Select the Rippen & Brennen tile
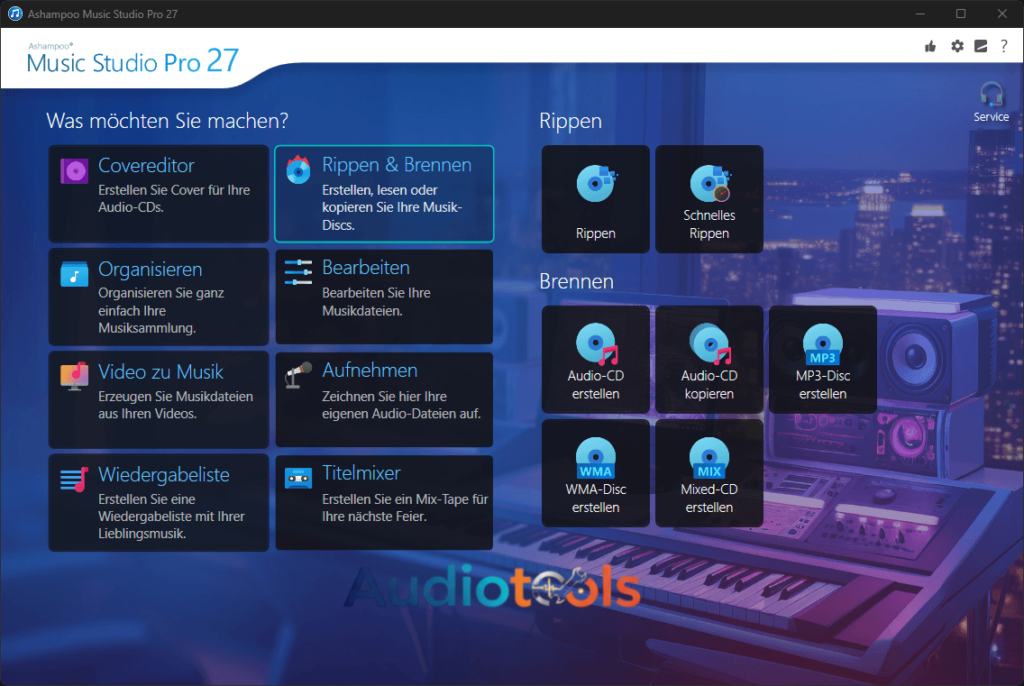Screen dimensions: 1024x686 tap(384, 193)
